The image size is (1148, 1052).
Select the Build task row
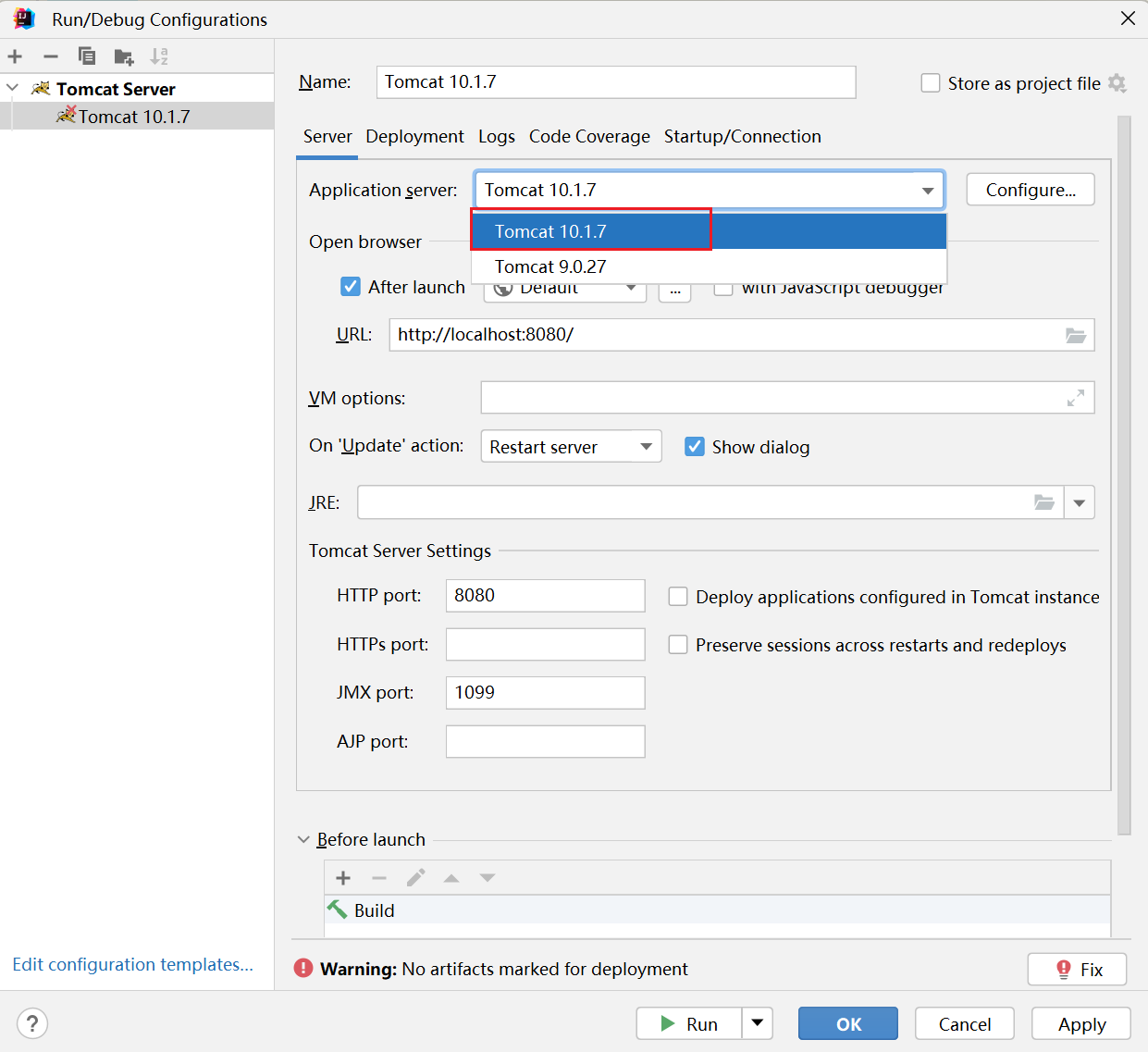click(718, 910)
